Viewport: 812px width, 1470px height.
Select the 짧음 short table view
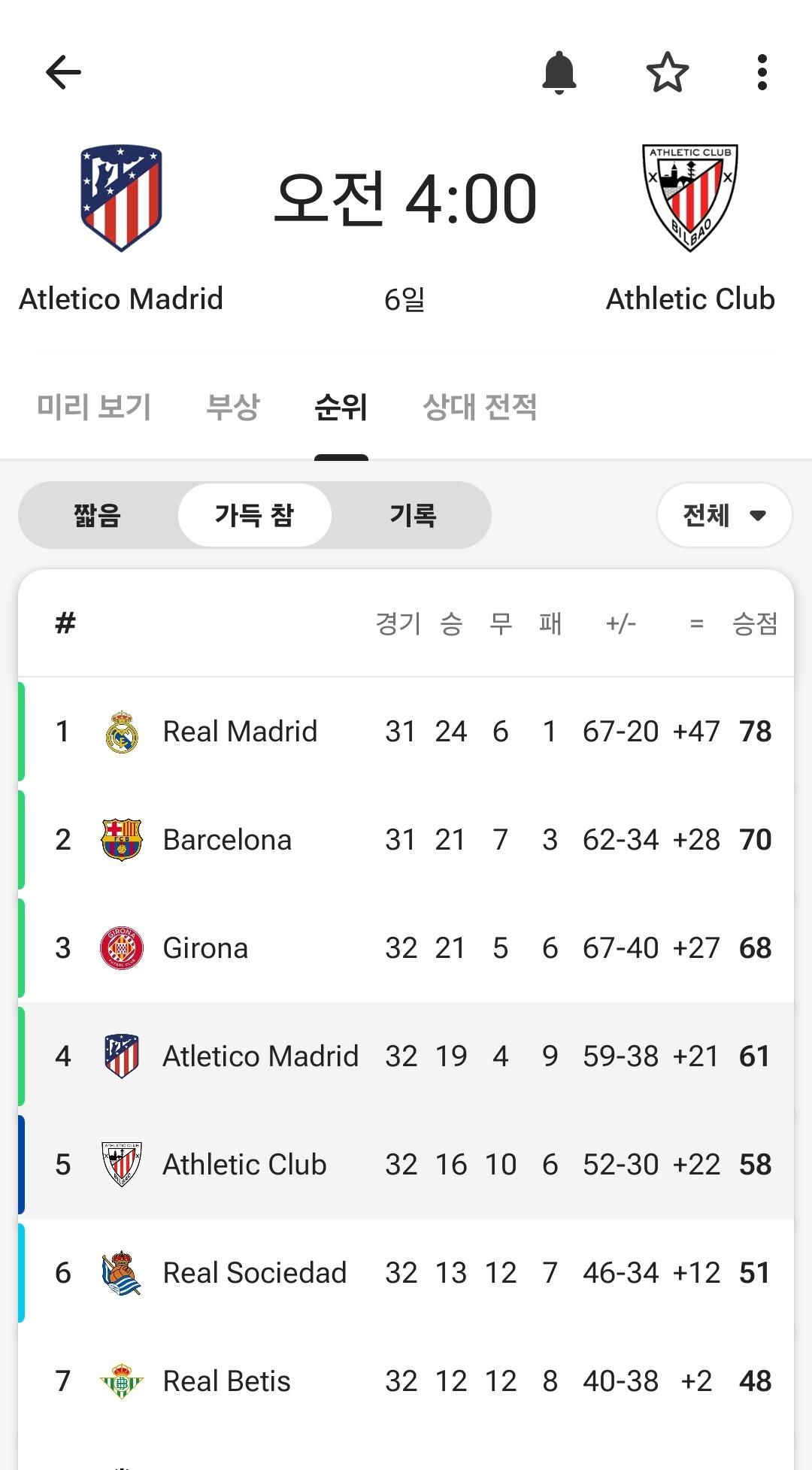(98, 515)
